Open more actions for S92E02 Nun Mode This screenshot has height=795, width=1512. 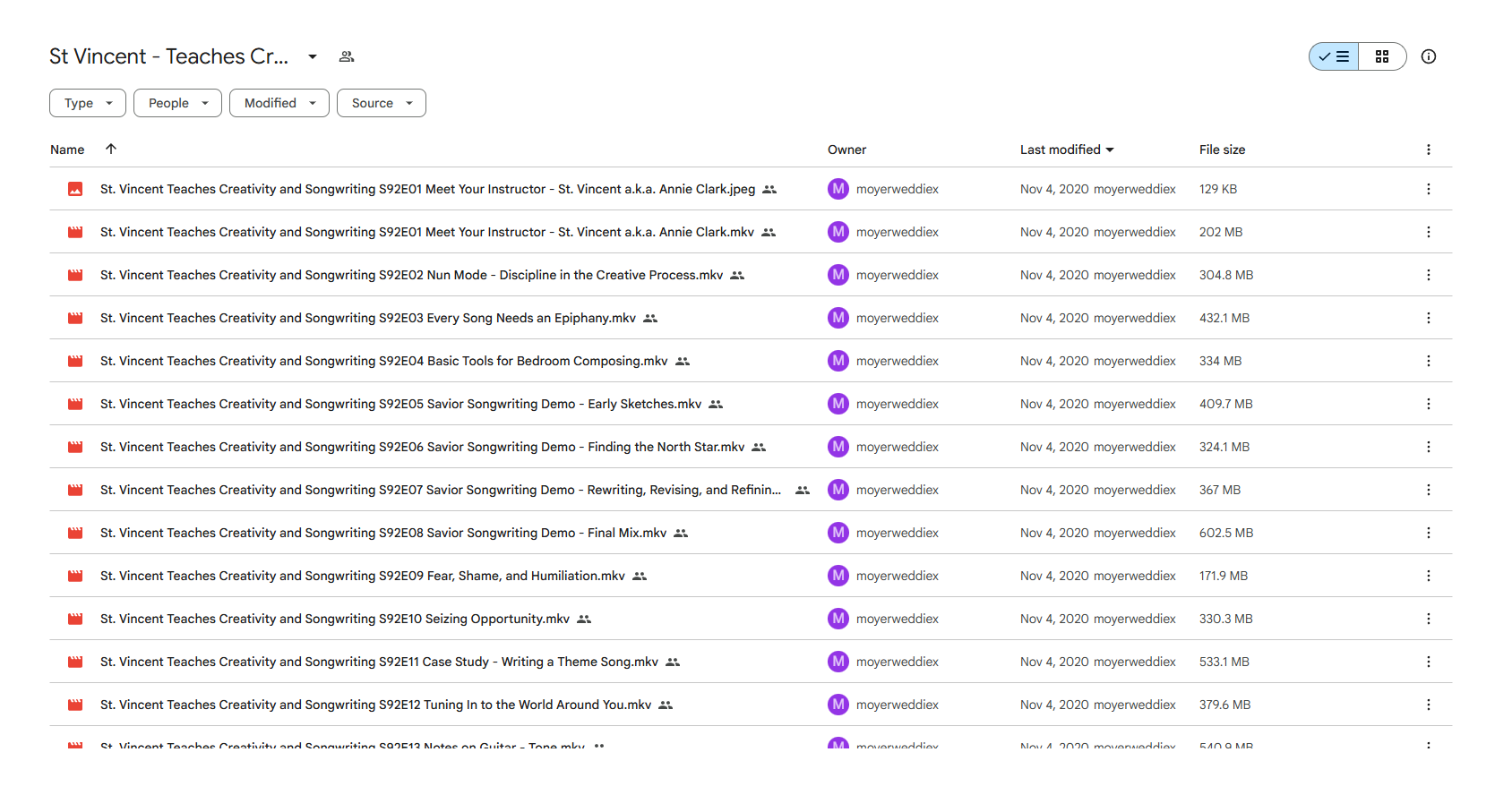click(1429, 275)
